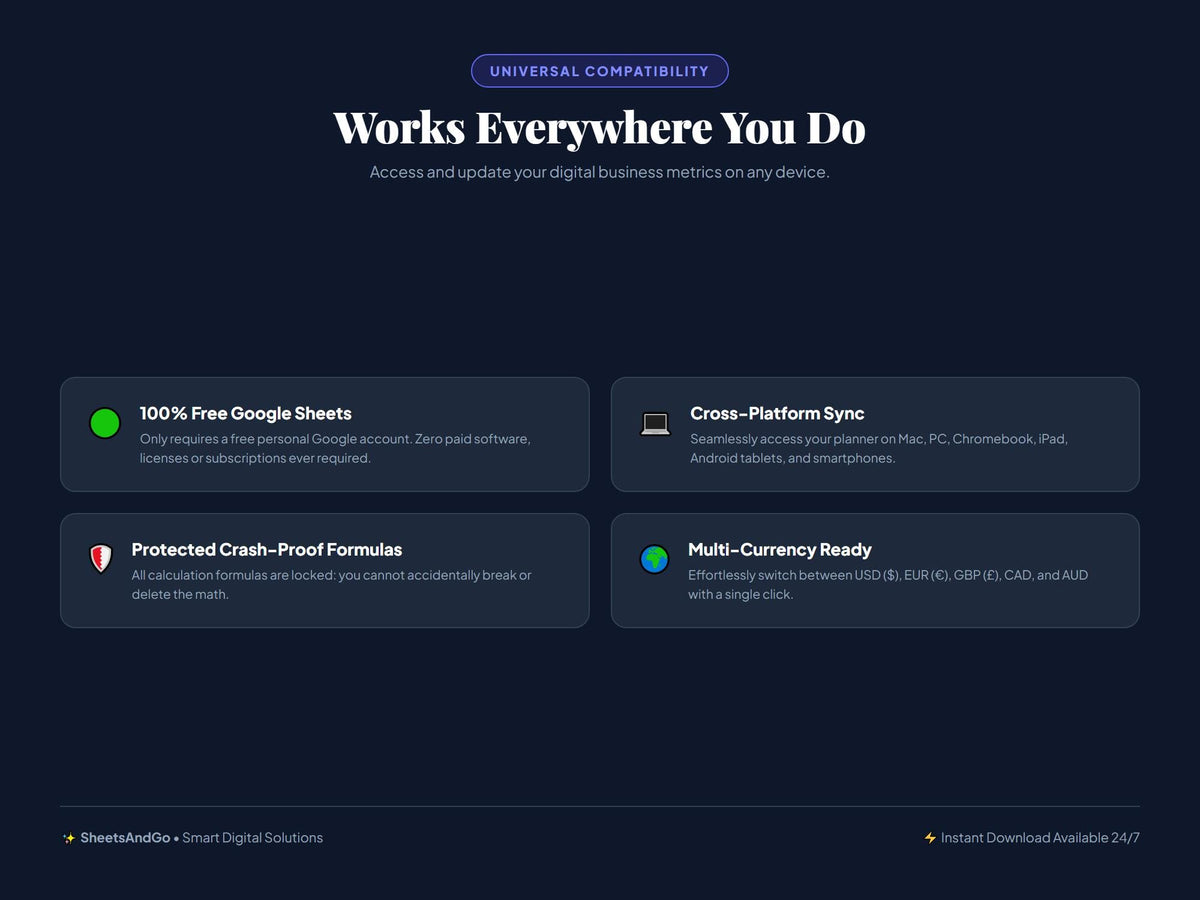
Task: Click the SheetsAndGo brand name in footer
Action: tap(125, 838)
